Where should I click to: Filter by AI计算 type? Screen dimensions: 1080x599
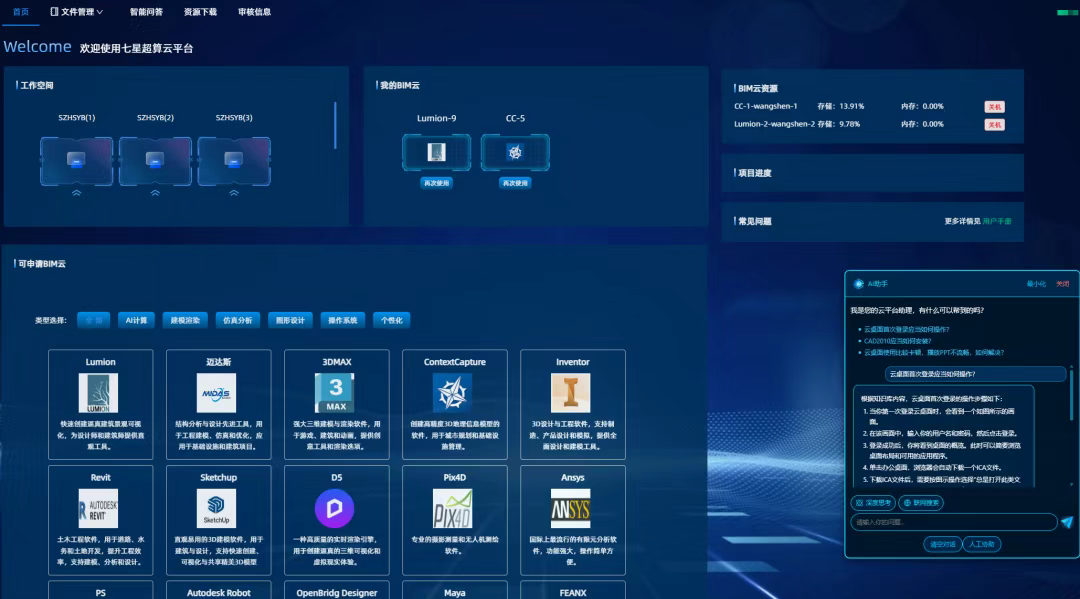point(135,321)
